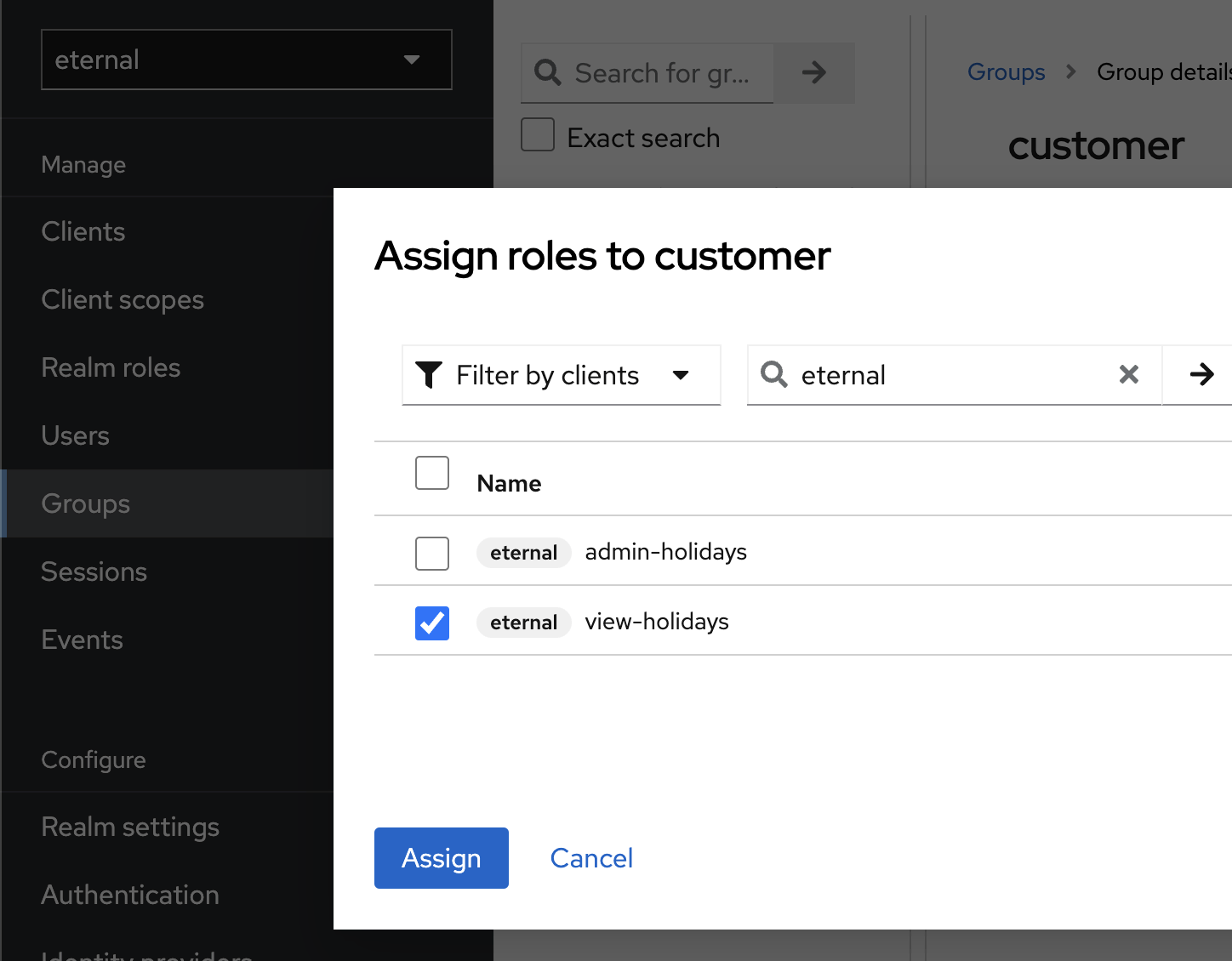1232x961 pixels.
Task: Select all roles via header checkbox
Action: pyautogui.click(x=431, y=473)
